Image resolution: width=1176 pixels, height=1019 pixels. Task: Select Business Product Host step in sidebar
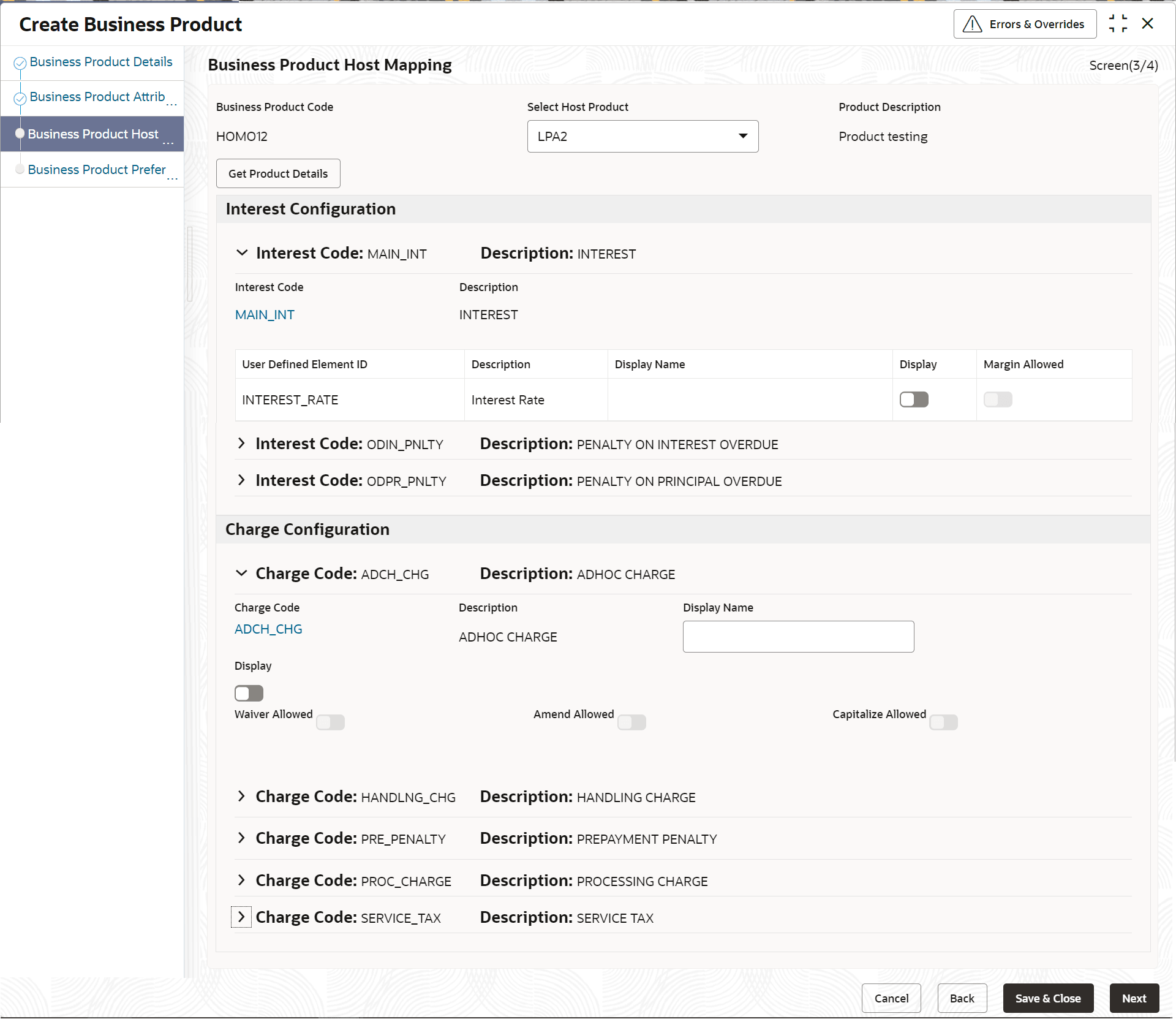coord(93,134)
